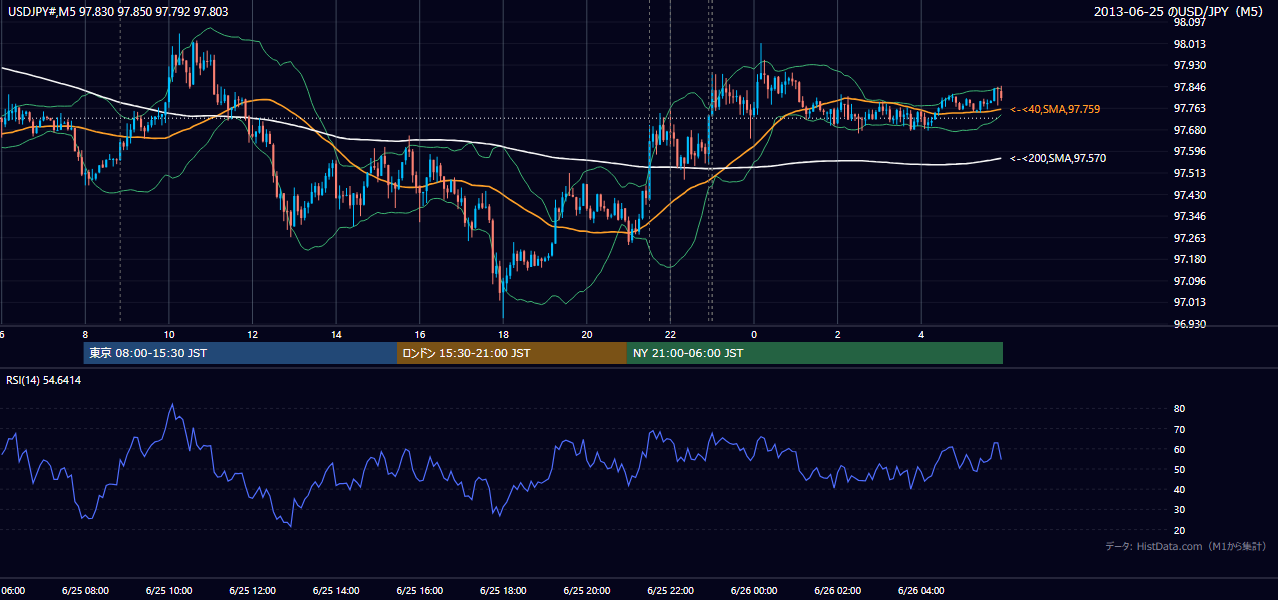Screen dimensions: 1278x600
Task: Click the 6/25 22:00 time axis label
Action: [670, 591]
